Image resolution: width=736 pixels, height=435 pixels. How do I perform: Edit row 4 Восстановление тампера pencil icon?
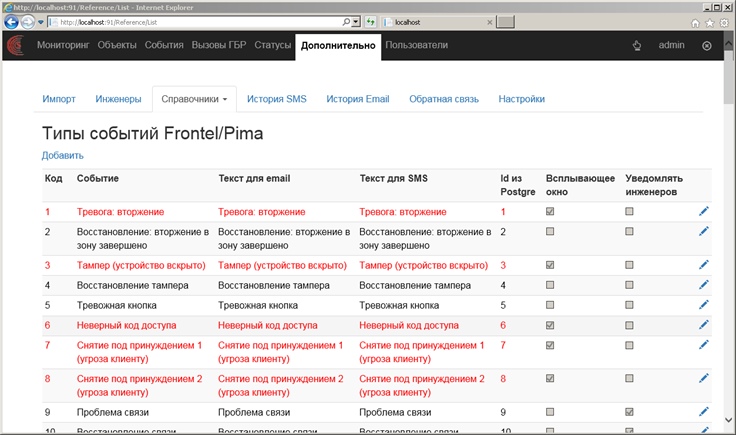point(703,284)
